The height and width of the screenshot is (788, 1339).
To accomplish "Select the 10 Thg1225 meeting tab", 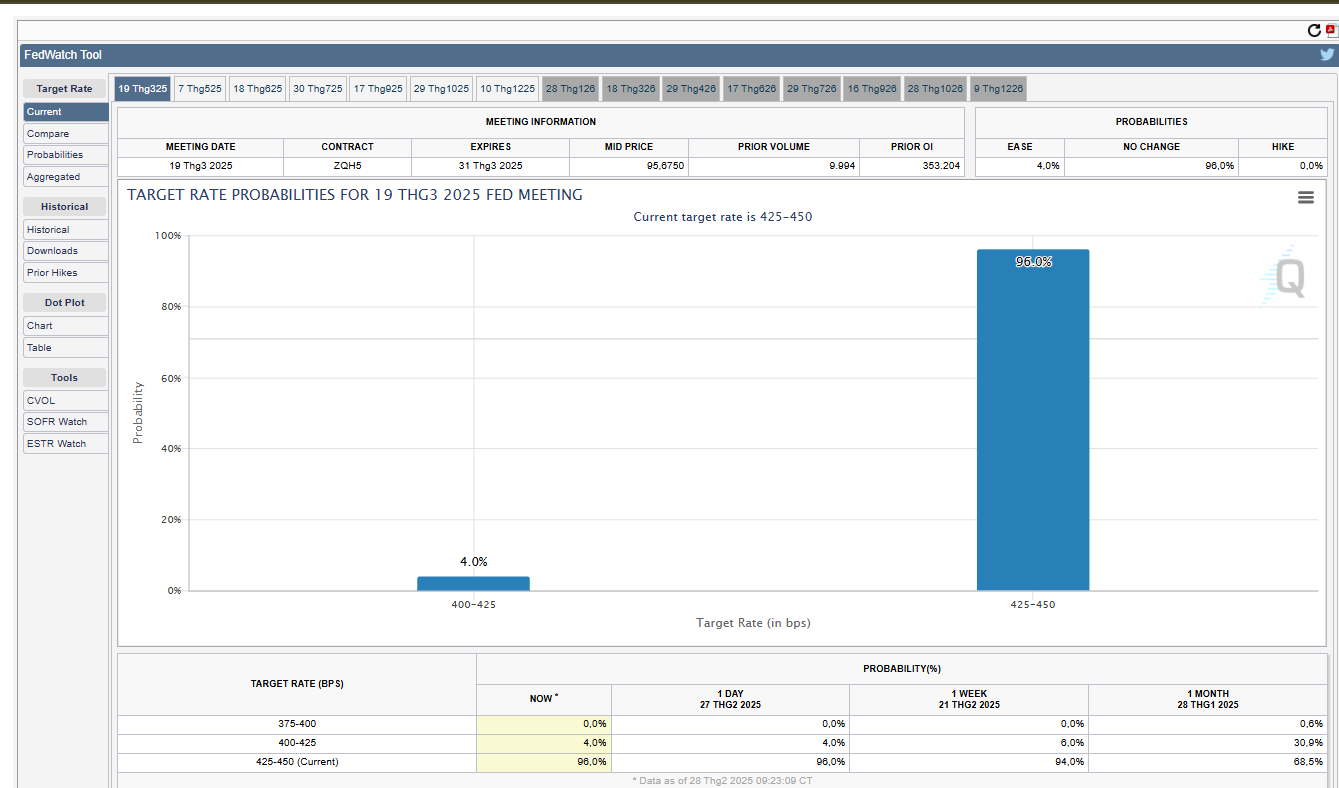I will [508, 89].
